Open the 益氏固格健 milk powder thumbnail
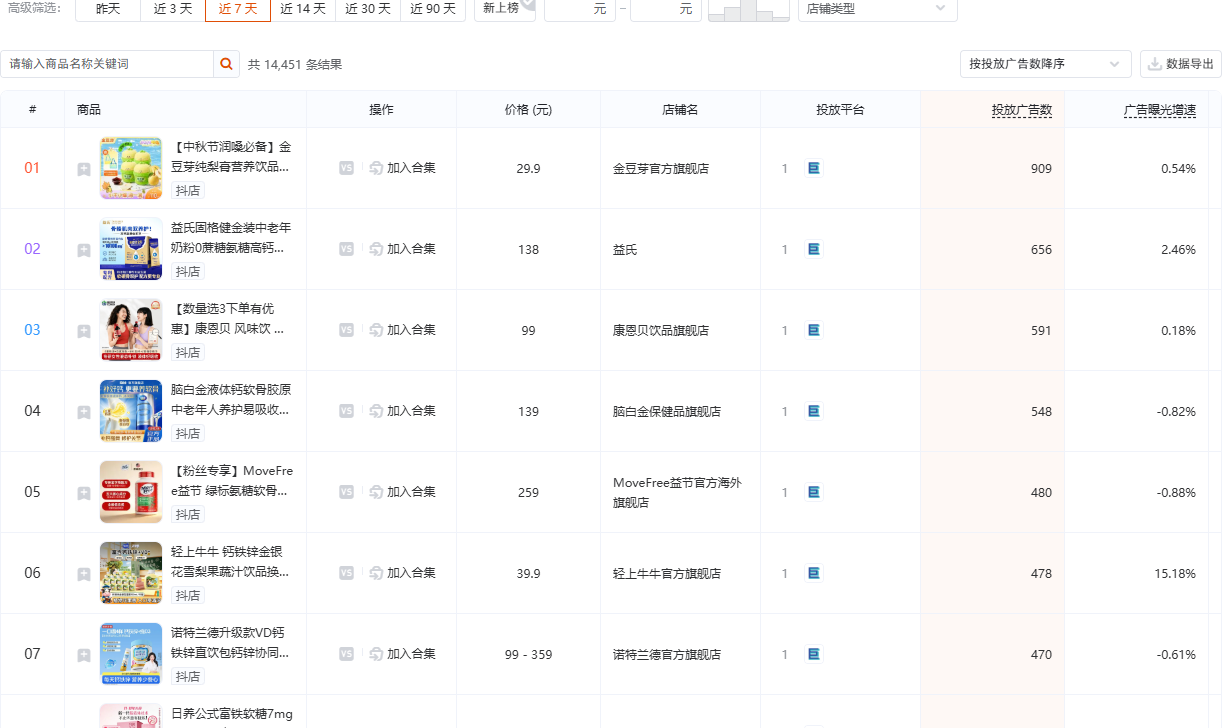1222x728 pixels. click(x=131, y=249)
